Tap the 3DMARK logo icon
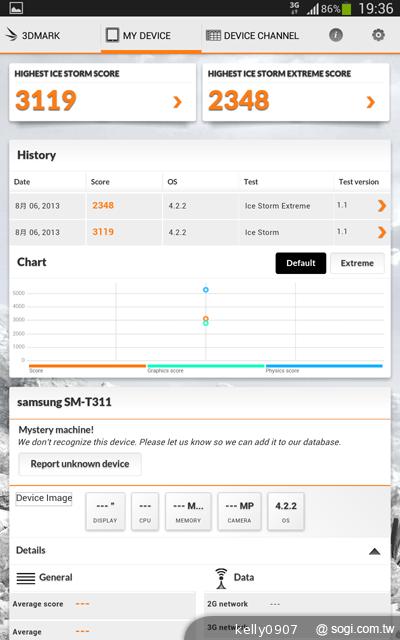 coord(11,35)
